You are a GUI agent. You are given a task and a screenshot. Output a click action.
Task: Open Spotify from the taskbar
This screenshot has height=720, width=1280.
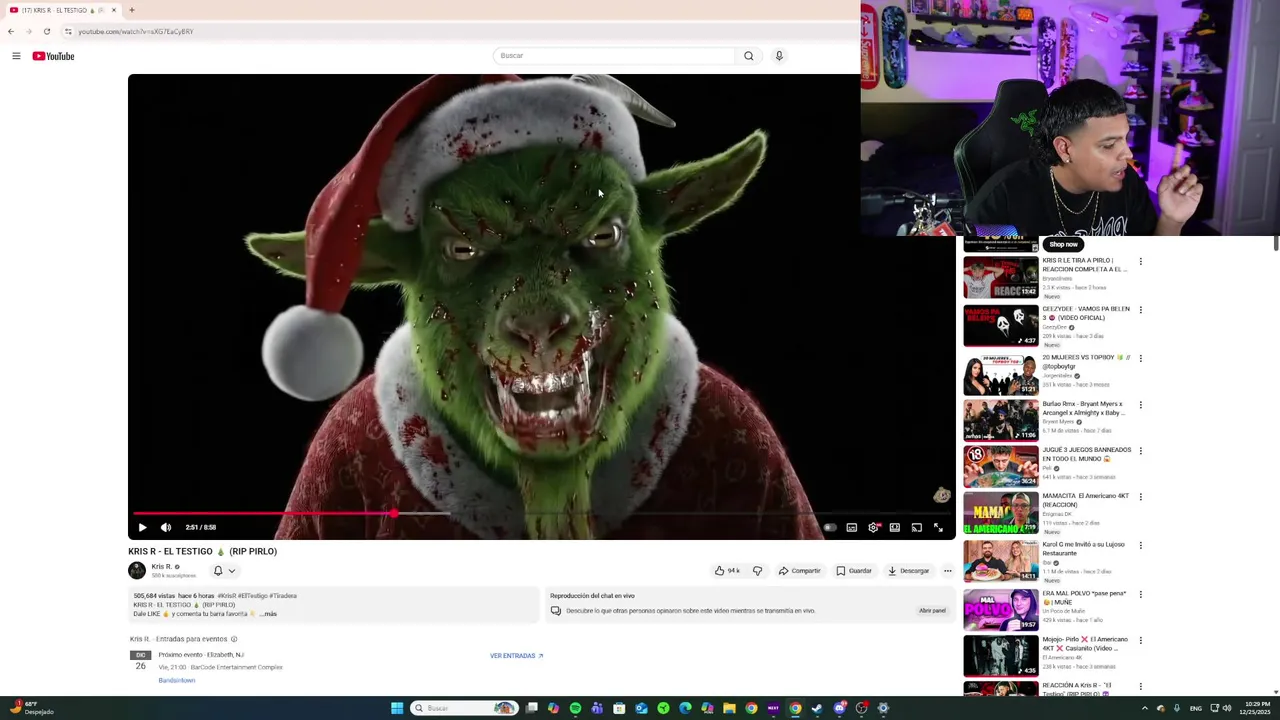point(575,708)
